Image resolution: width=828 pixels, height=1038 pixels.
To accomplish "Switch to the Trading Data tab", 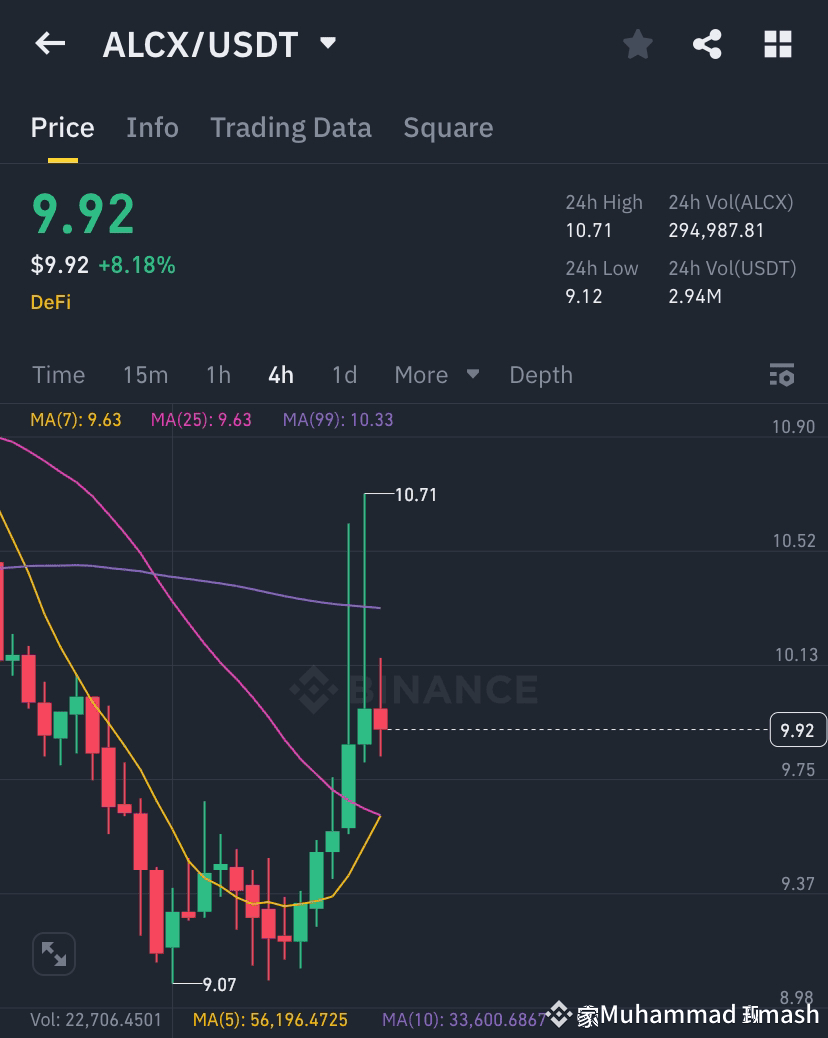I will (290, 127).
